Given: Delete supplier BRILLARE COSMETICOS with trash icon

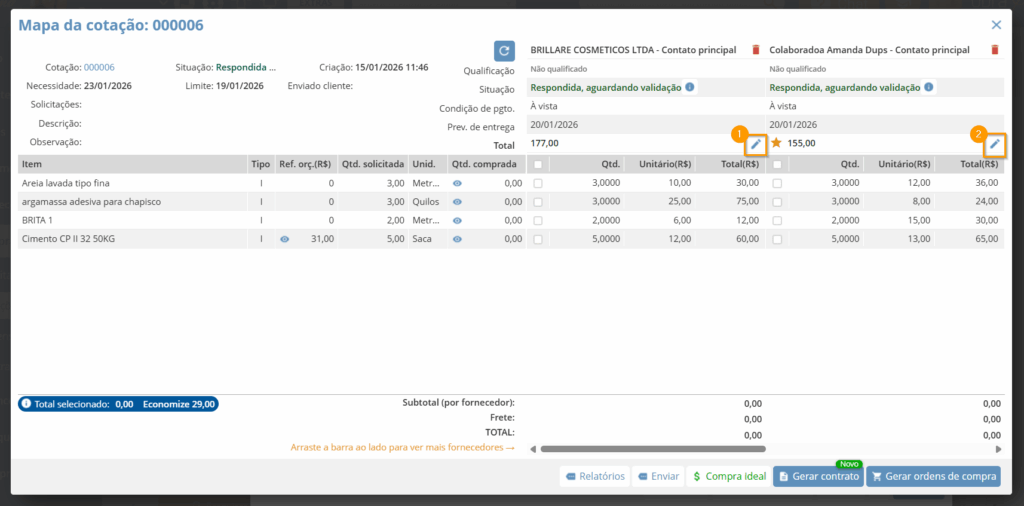Looking at the screenshot, I should point(755,50).
